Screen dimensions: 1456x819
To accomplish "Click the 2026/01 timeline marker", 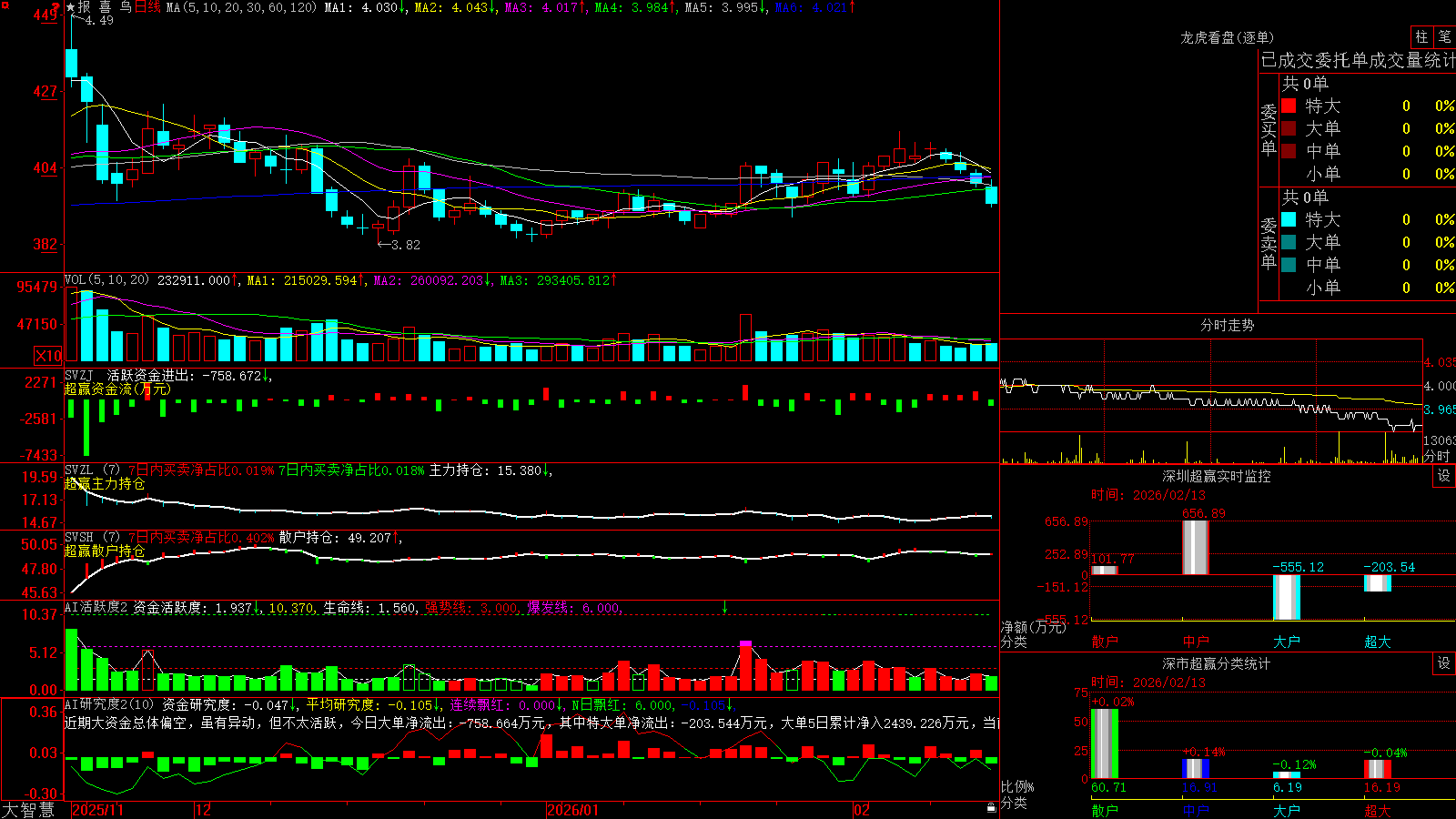I will (x=573, y=810).
